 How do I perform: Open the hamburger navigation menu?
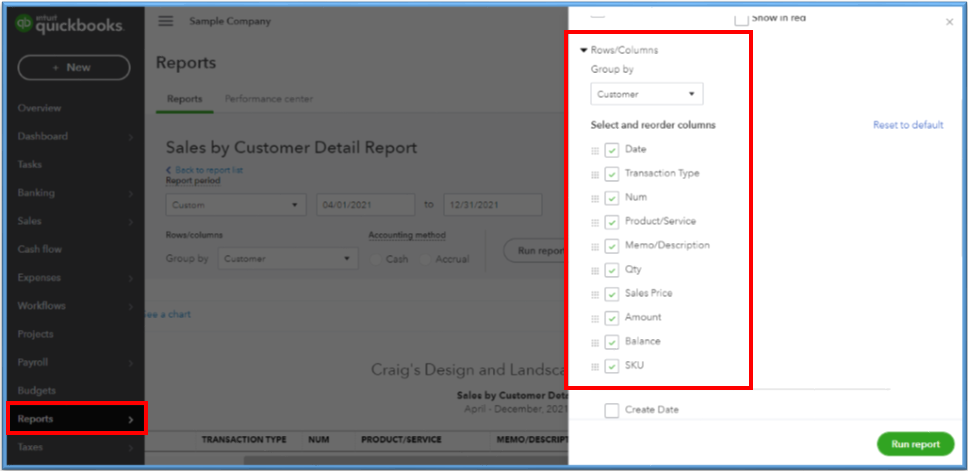(x=165, y=22)
